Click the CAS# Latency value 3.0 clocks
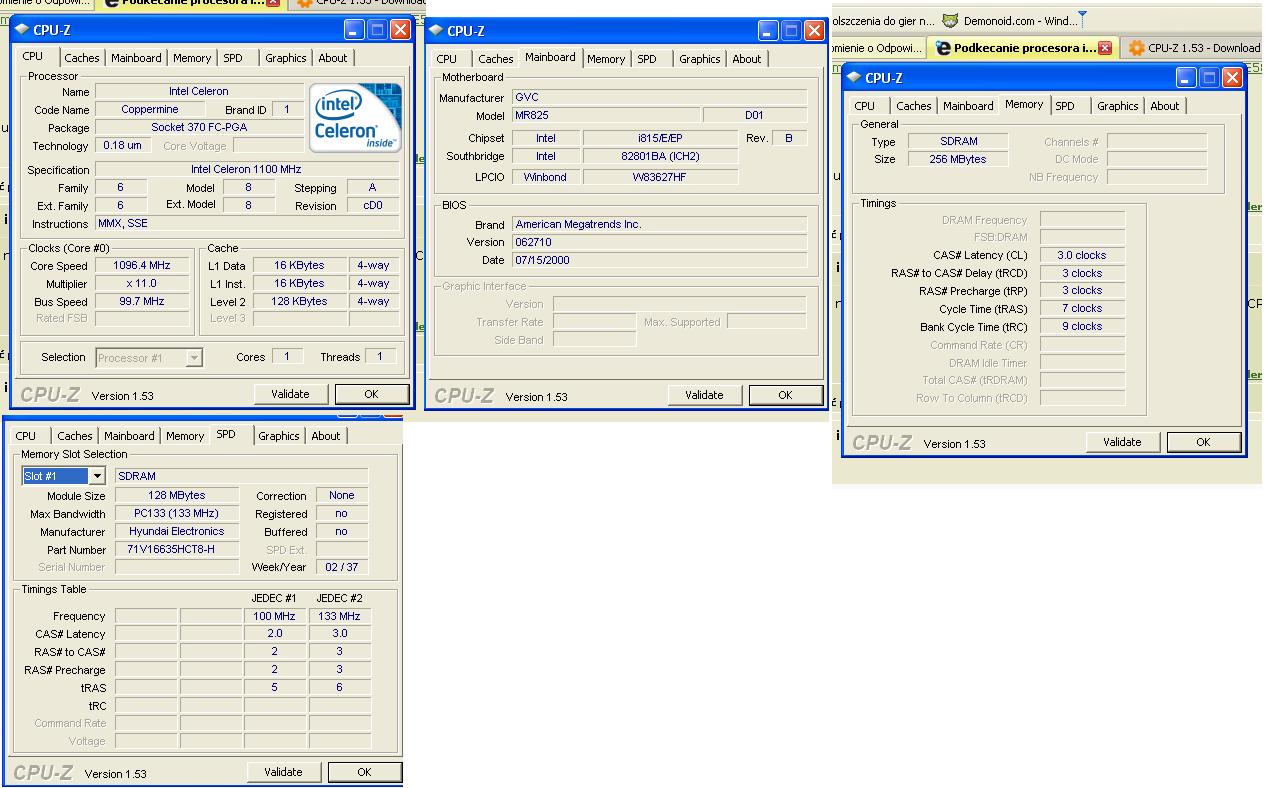 1082,256
